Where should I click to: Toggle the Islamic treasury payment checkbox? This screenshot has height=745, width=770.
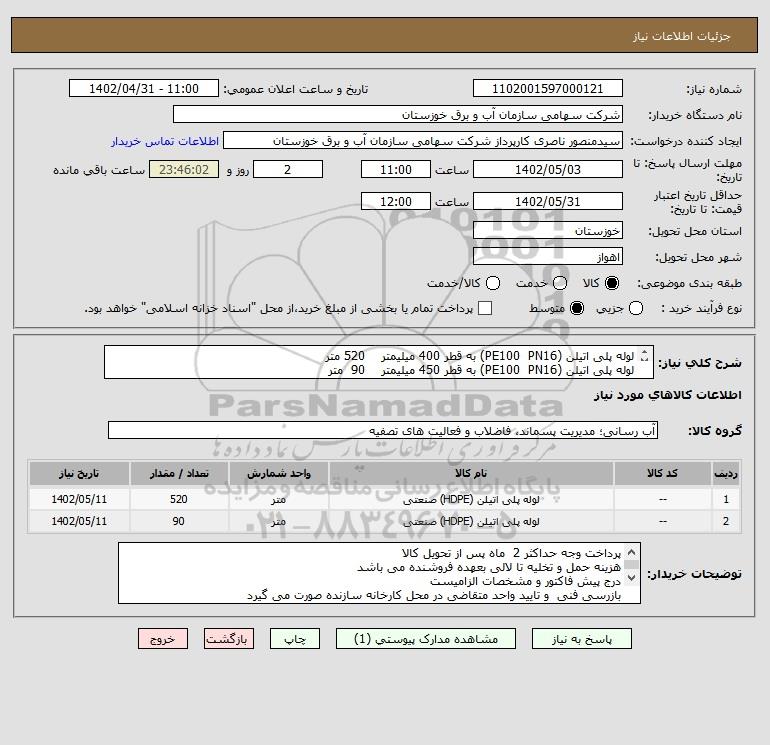[x=485, y=308]
